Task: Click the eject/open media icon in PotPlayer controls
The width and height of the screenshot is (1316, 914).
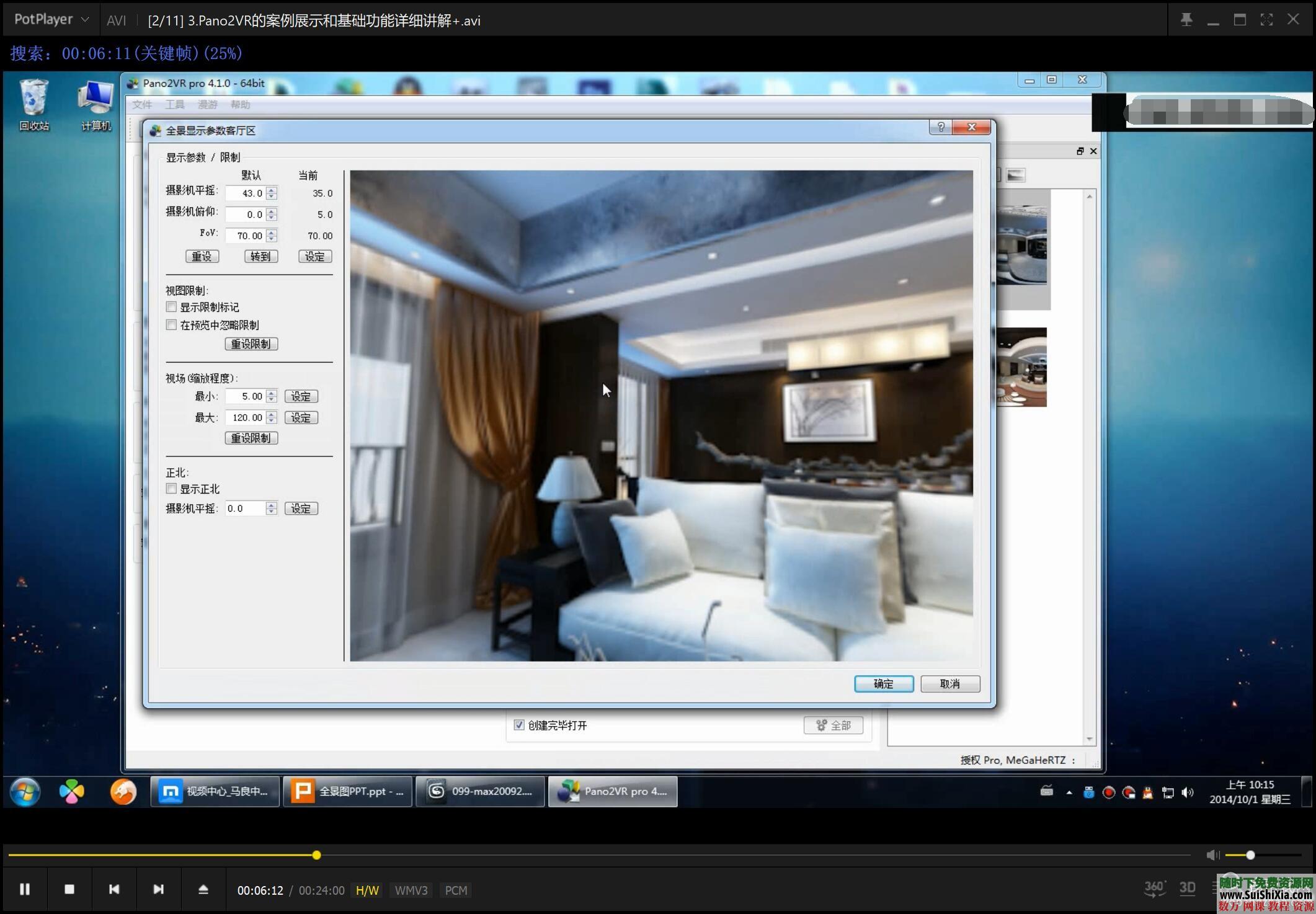Action: click(x=203, y=889)
